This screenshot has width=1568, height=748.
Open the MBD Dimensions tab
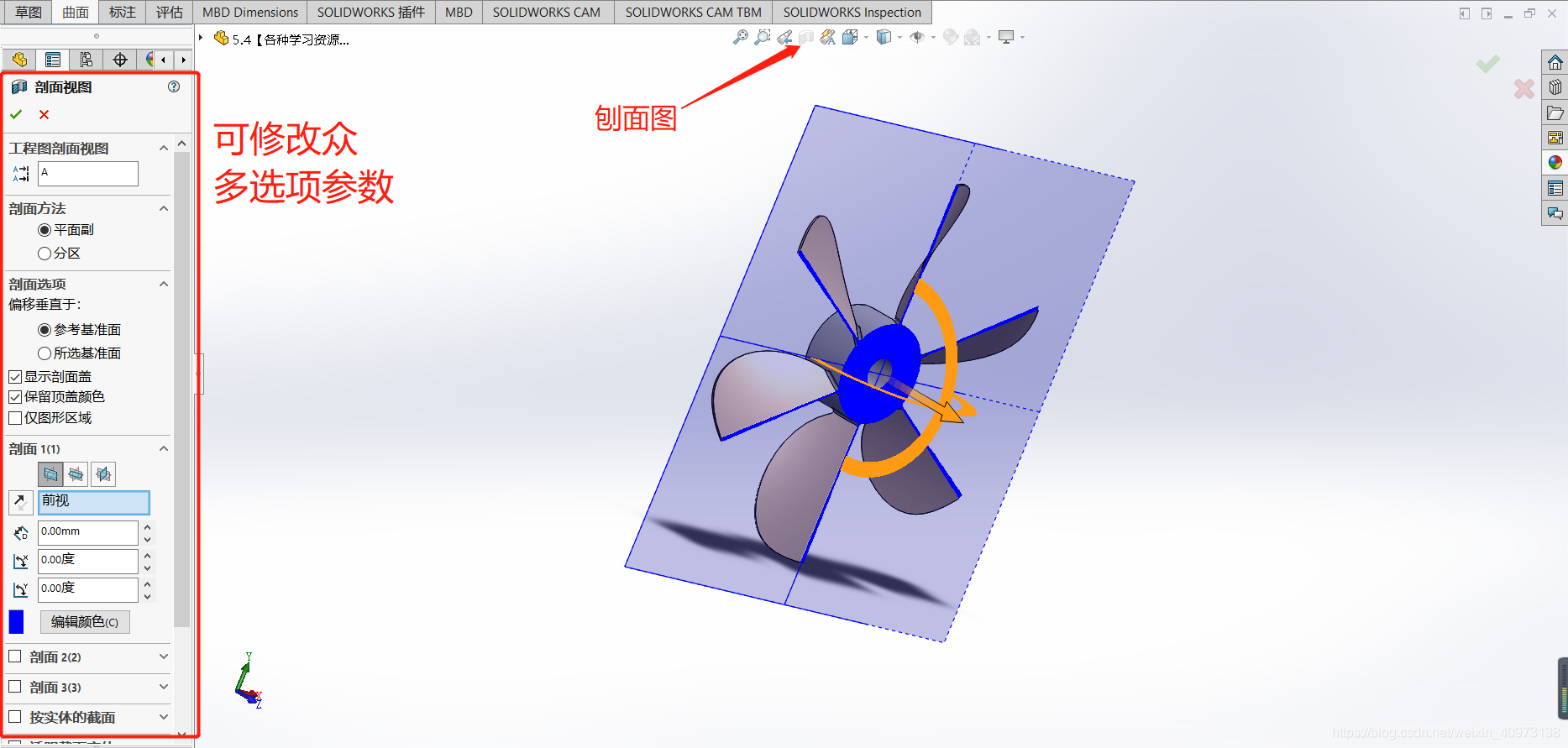coord(250,13)
